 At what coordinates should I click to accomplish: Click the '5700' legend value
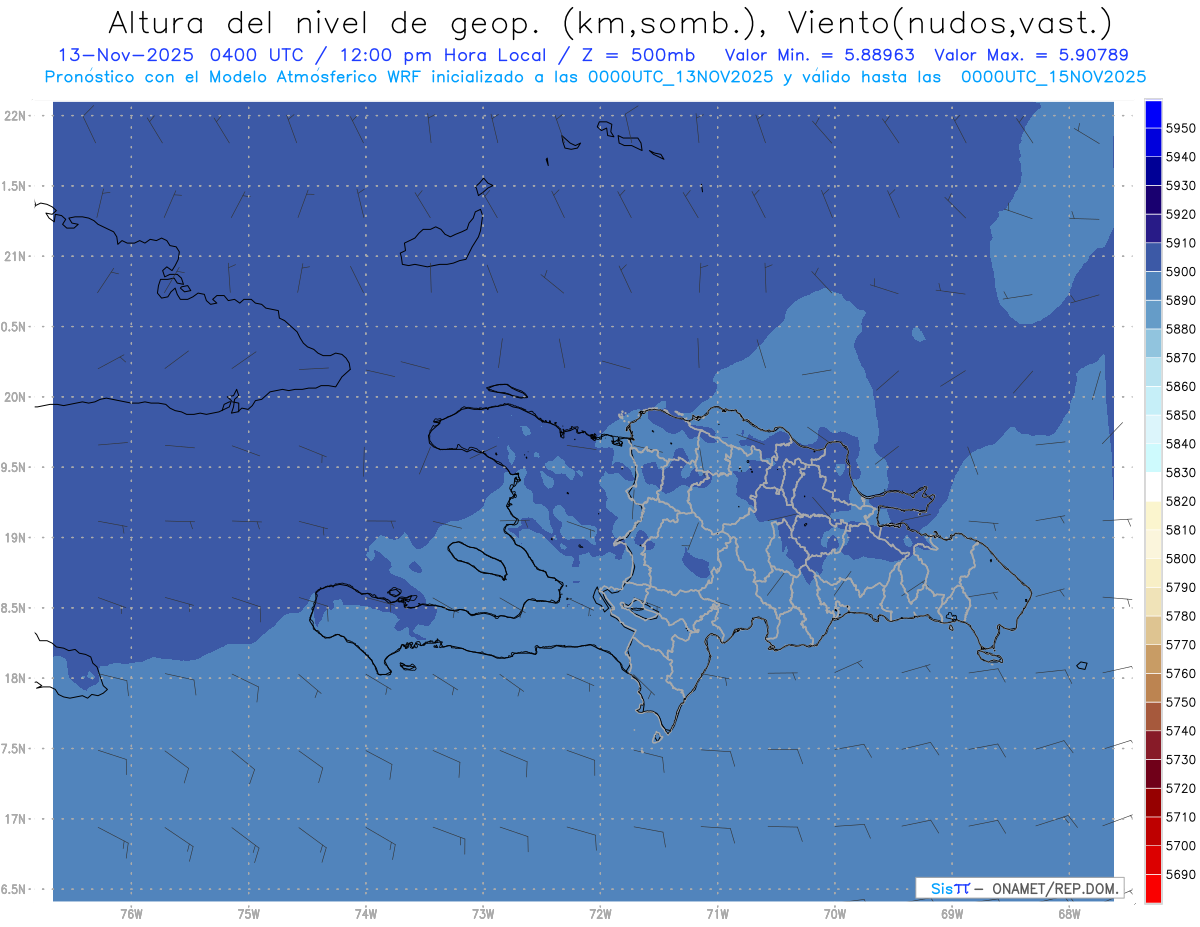(x=1180, y=845)
